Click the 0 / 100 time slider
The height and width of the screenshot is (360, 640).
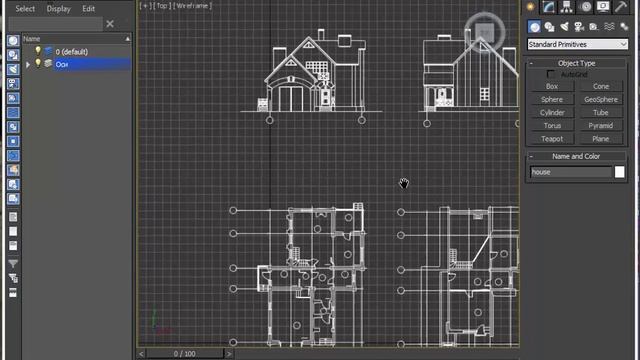184,353
